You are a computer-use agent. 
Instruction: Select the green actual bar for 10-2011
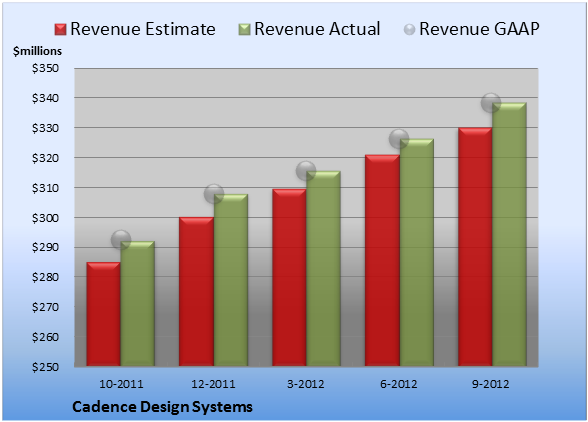[138, 303]
